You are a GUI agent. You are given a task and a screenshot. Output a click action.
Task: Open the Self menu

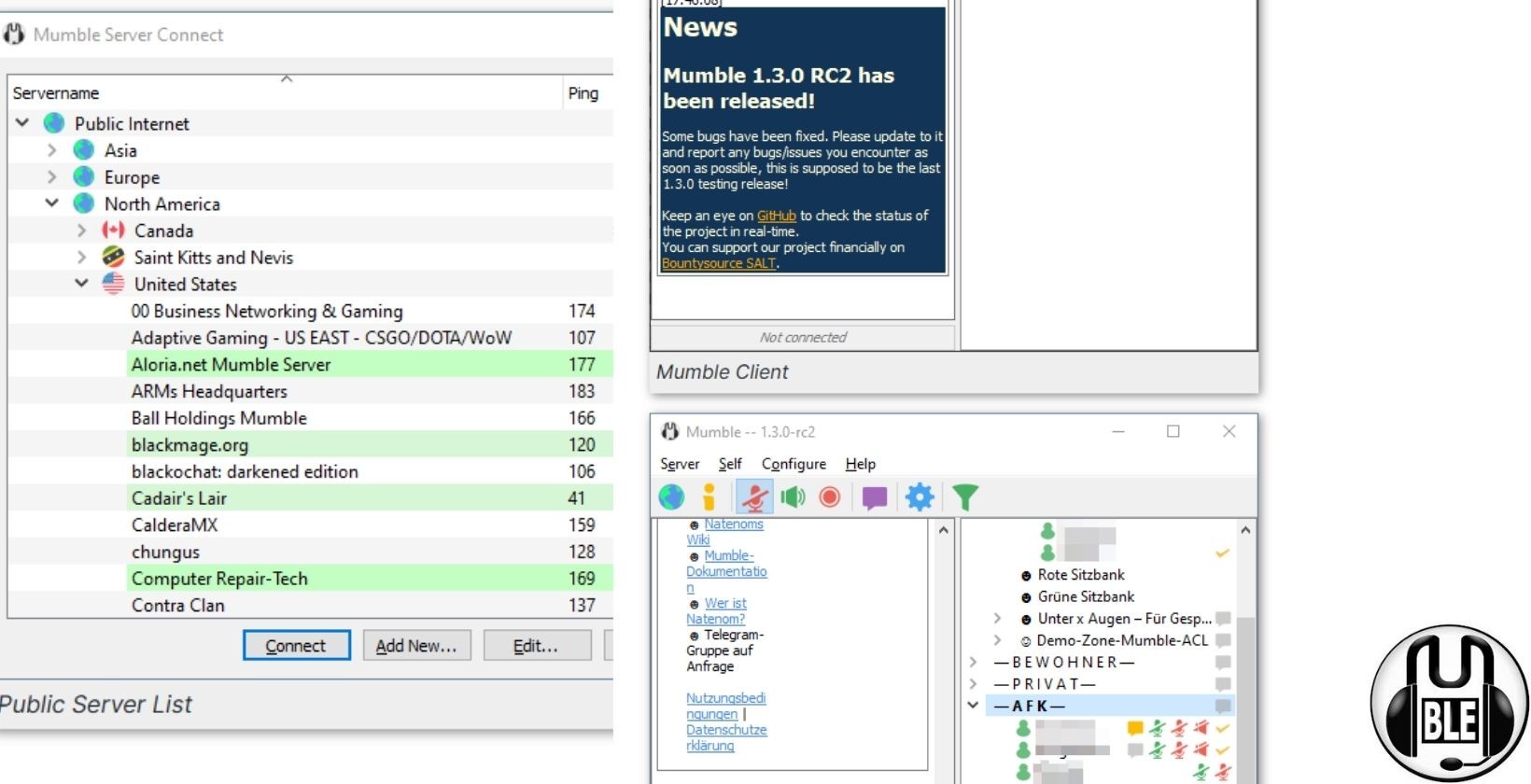(730, 464)
